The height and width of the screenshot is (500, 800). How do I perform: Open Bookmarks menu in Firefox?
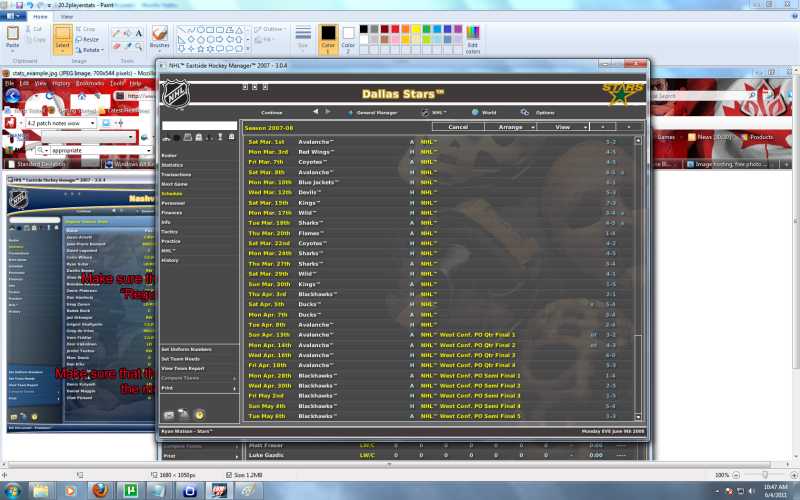coord(90,83)
